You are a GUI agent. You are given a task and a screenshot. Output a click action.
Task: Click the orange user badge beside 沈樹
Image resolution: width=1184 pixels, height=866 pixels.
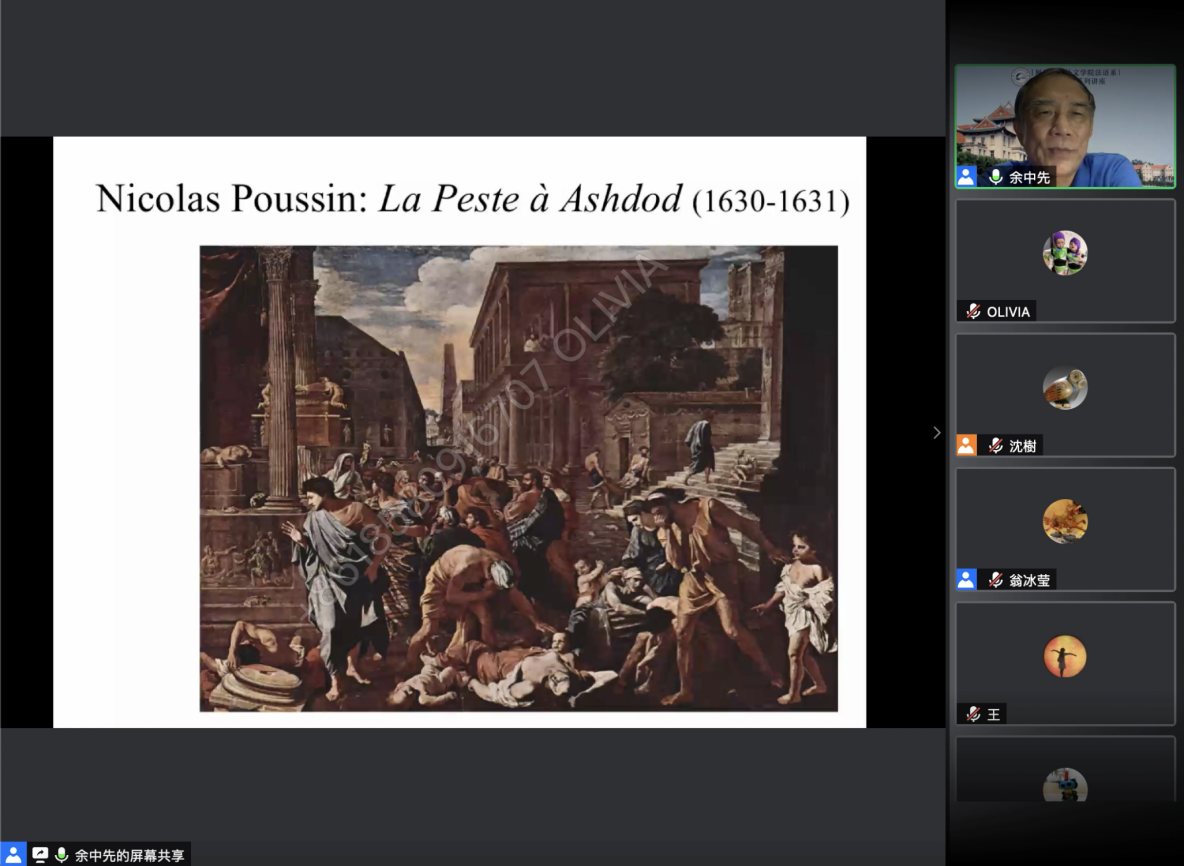[966, 446]
